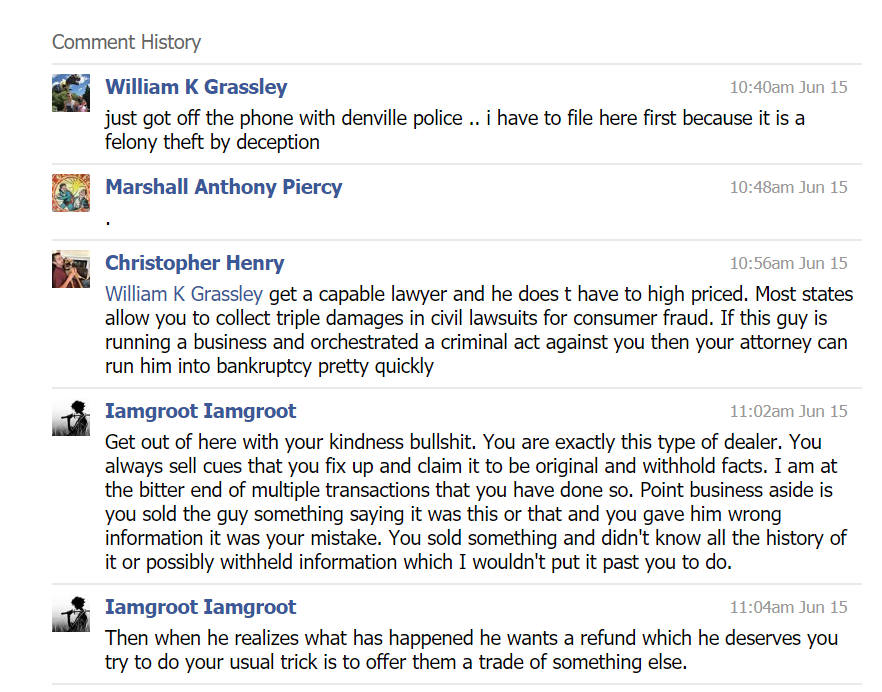Click Iamgroot avatar on 11:02am comment

click(71, 417)
